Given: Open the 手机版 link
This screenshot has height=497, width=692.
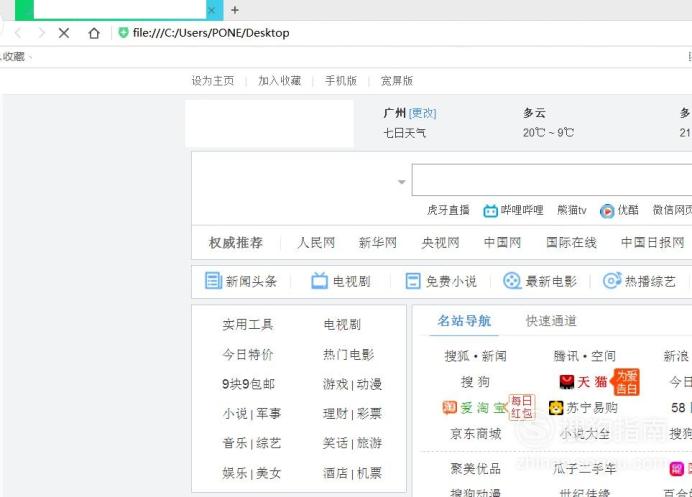Looking at the screenshot, I should pos(341,81).
